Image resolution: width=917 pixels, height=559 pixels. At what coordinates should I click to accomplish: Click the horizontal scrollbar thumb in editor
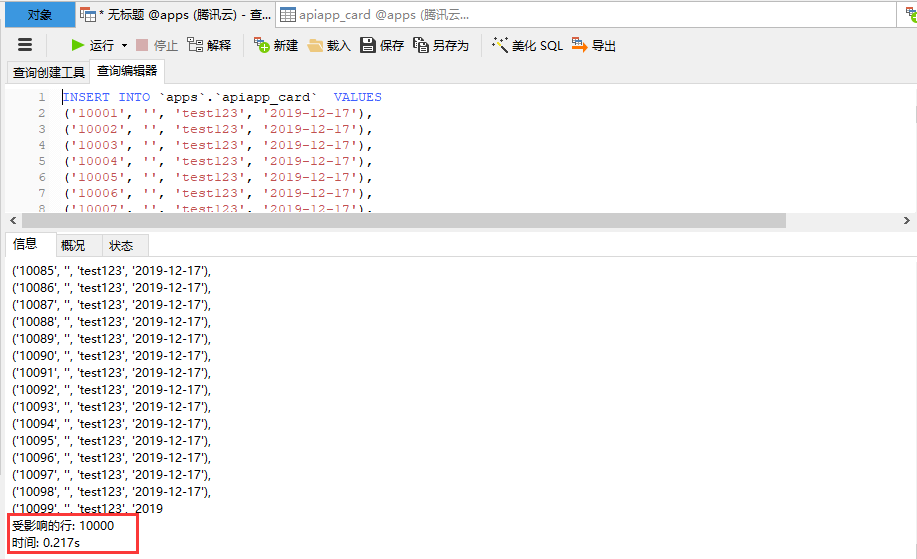(404, 220)
